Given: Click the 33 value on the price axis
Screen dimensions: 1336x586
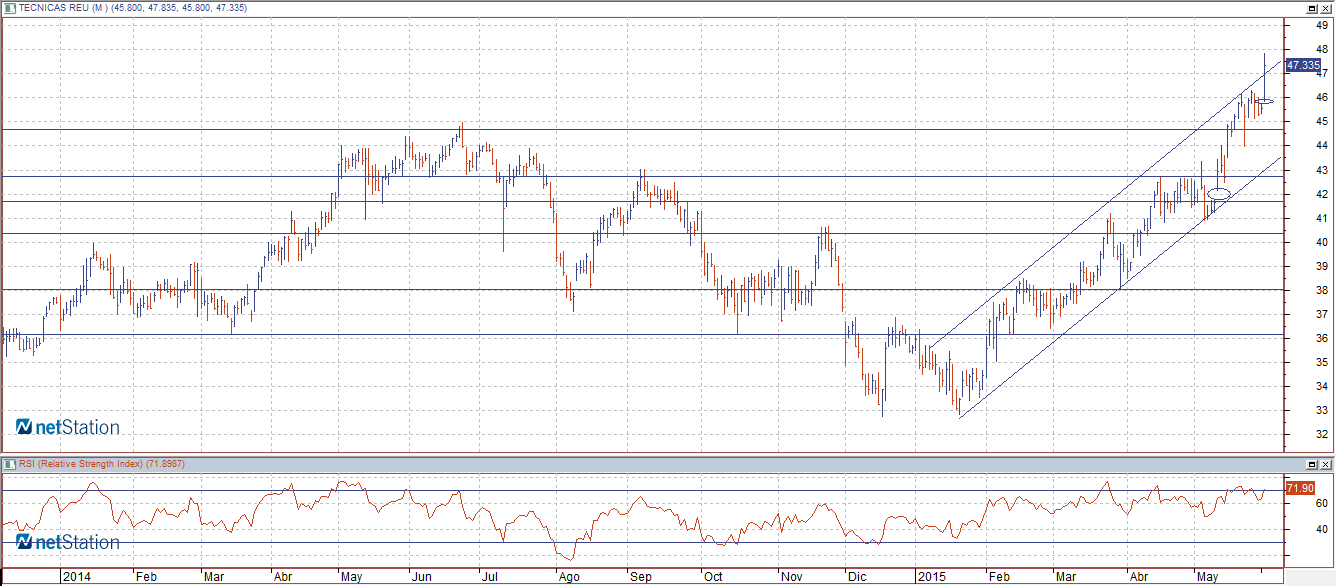Looking at the screenshot, I should click(1320, 410).
